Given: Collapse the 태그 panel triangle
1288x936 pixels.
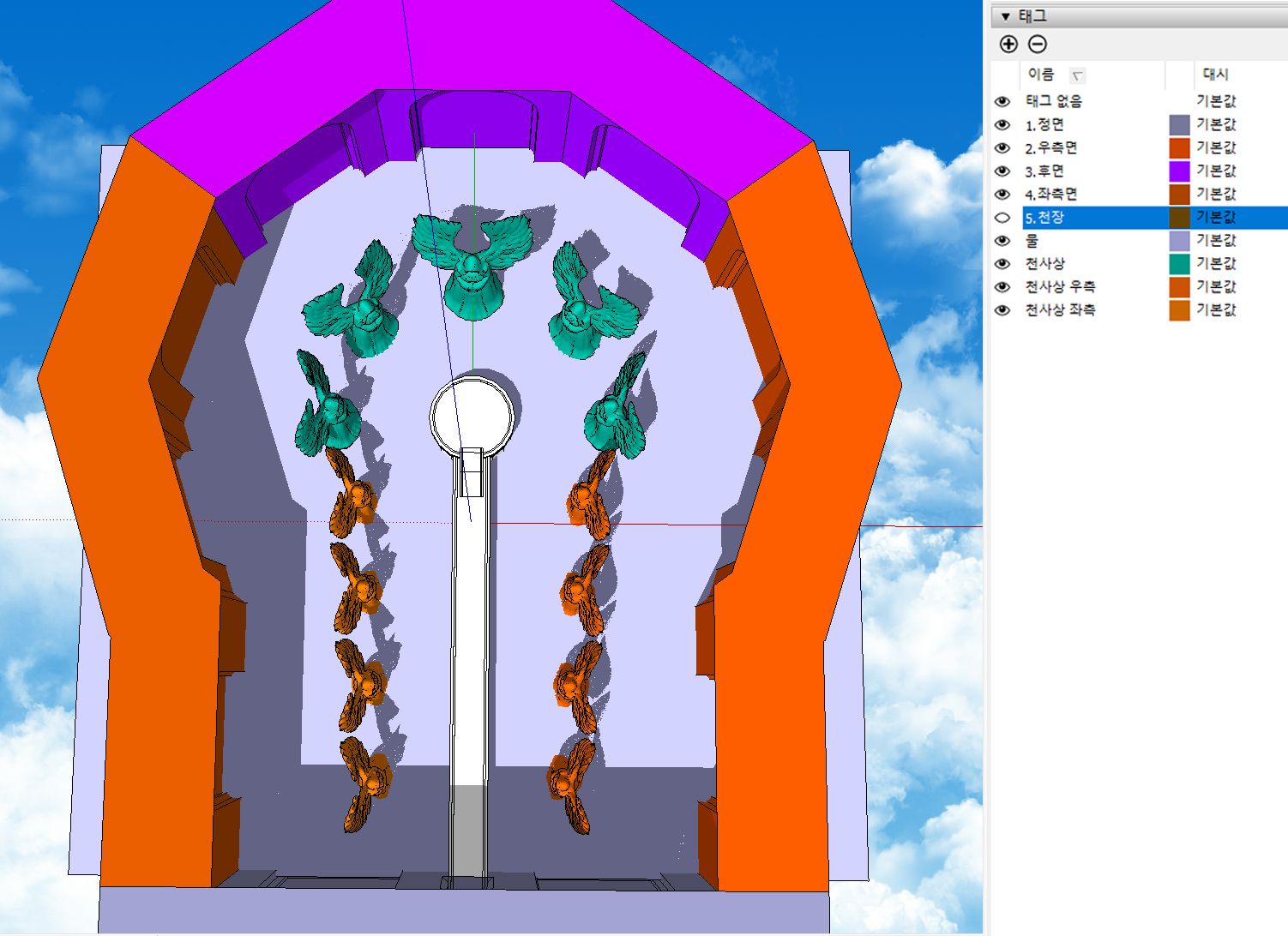Looking at the screenshot, I should (x=1005, y=16).
